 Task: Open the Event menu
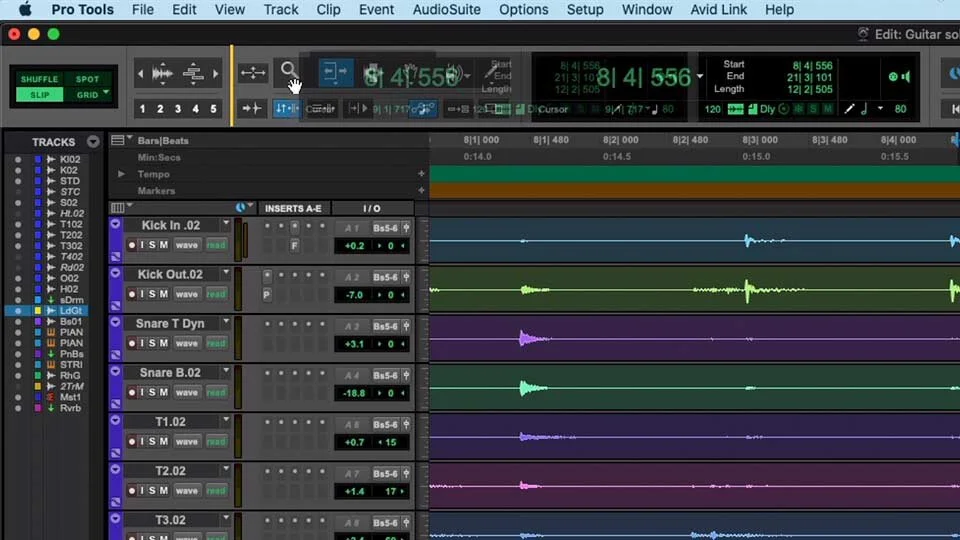(376, 9)
